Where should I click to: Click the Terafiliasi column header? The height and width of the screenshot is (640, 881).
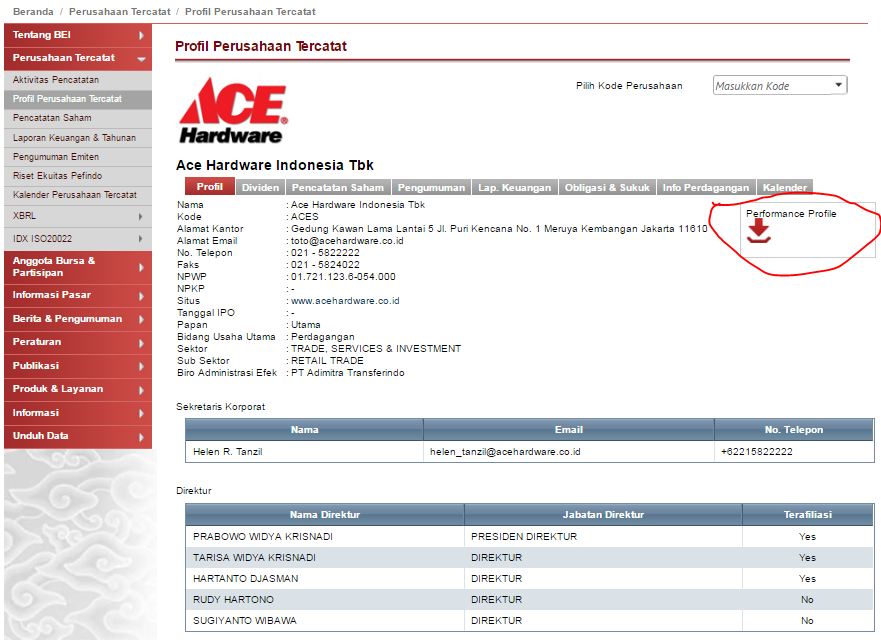tap(808, 514)
